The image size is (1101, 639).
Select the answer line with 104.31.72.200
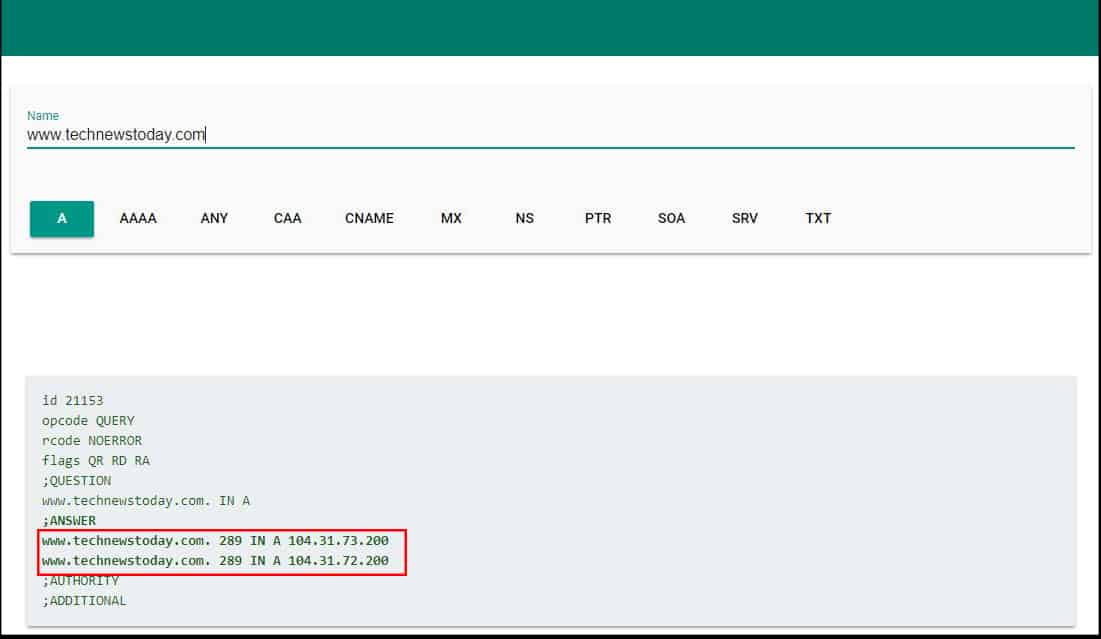pos(215,560)
